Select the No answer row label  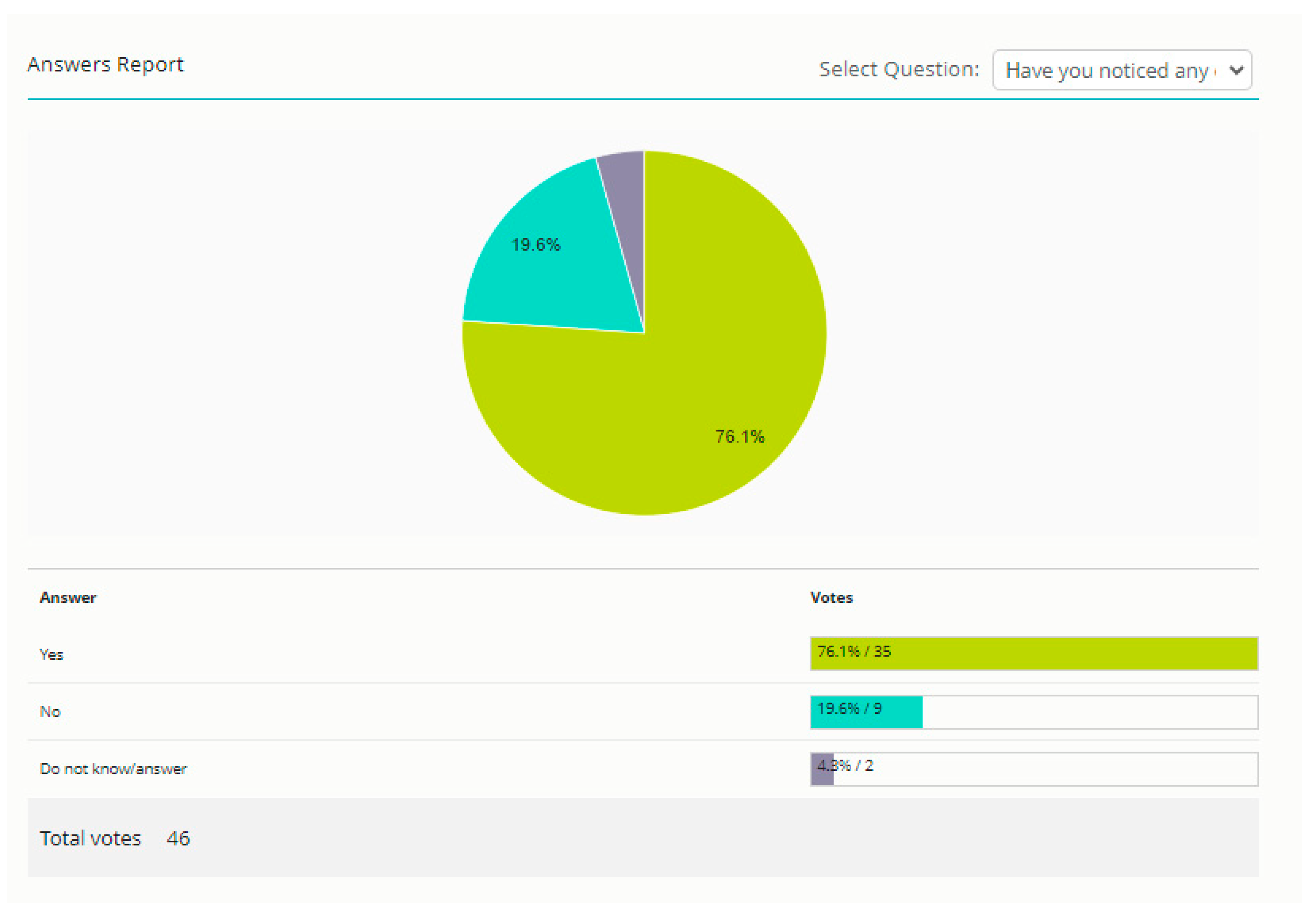(50, 712)
